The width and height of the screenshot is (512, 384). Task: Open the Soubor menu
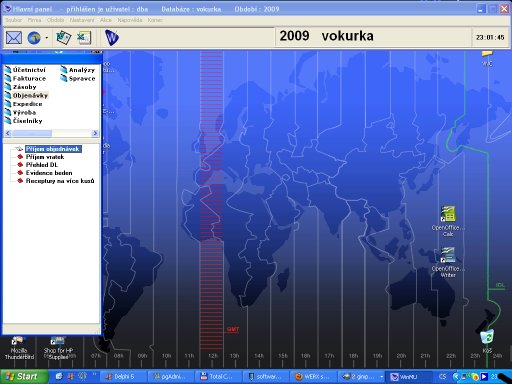pyautogui.click(x=14, y=20)
